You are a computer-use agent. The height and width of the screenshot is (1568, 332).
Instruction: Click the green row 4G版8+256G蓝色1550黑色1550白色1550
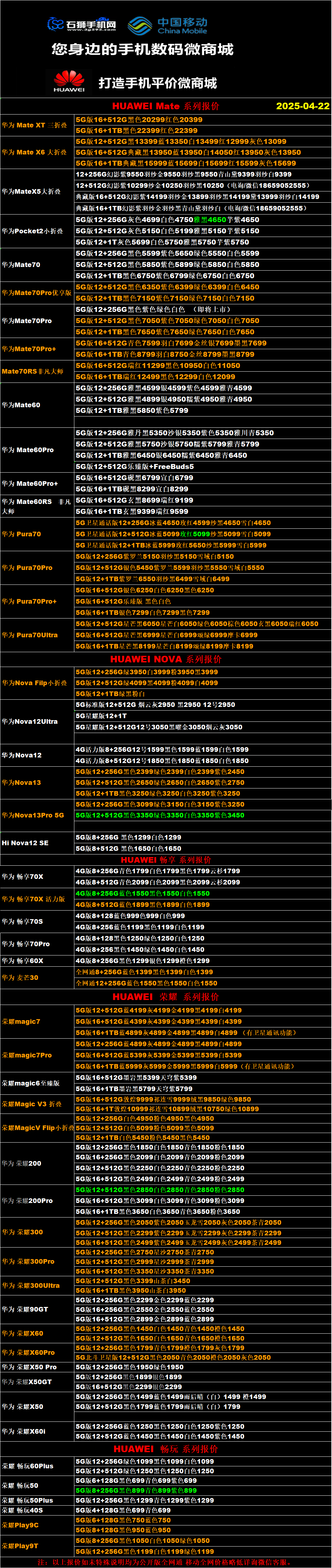[x=143, y=893]
